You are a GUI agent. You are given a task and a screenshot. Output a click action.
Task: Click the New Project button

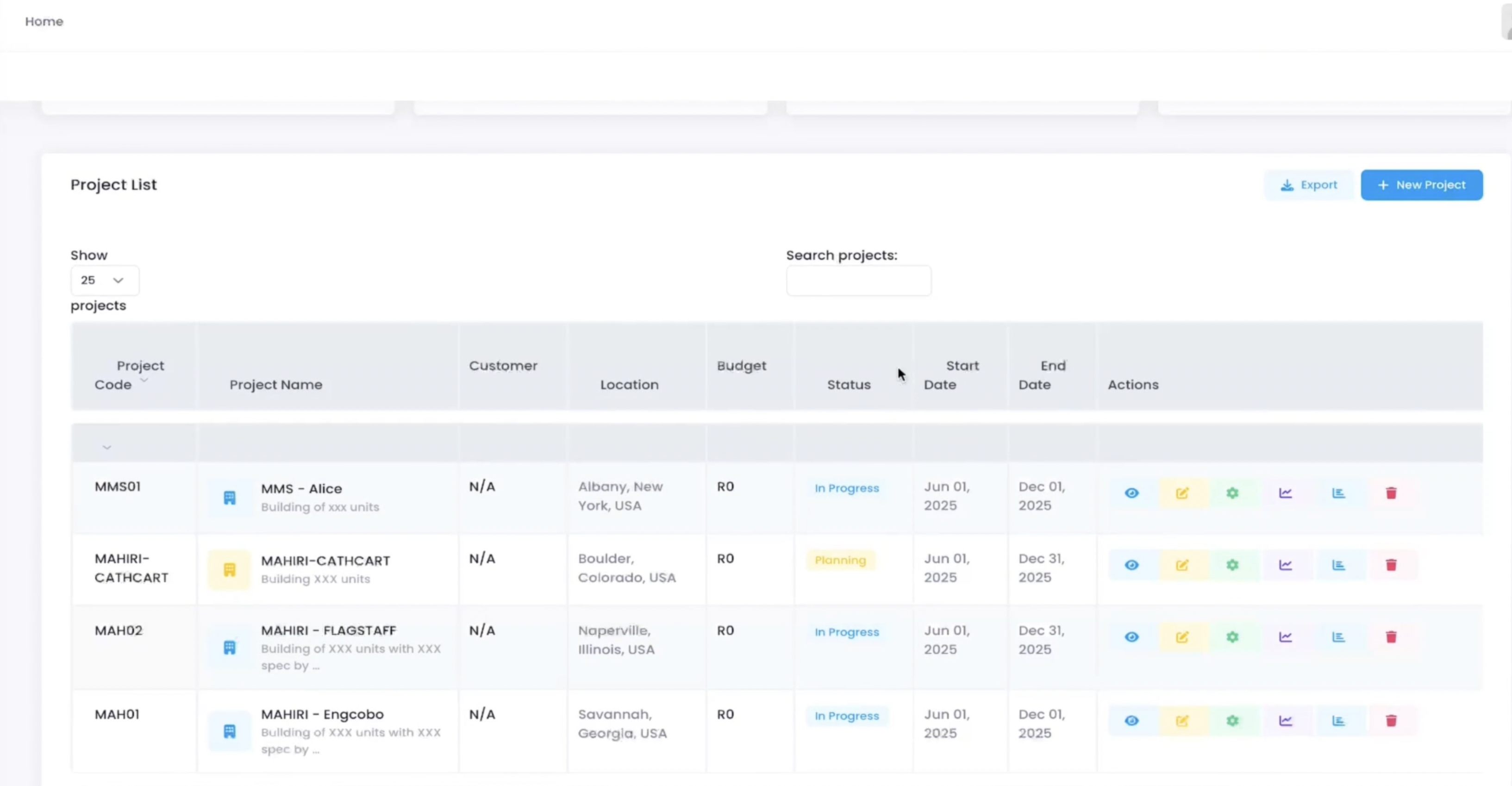click(1421, 185)
